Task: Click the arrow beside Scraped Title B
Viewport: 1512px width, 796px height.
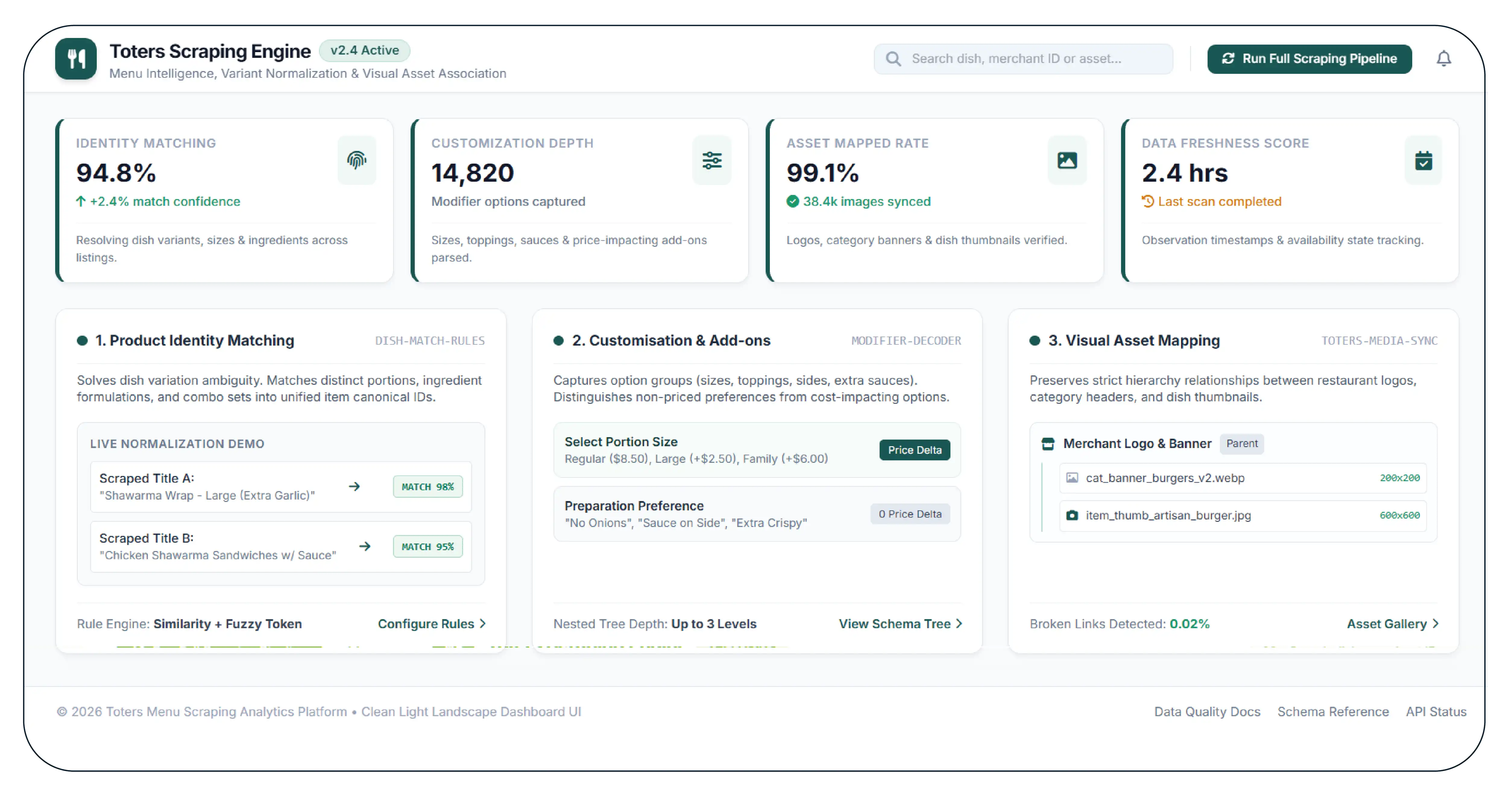Action: (365, 546)
